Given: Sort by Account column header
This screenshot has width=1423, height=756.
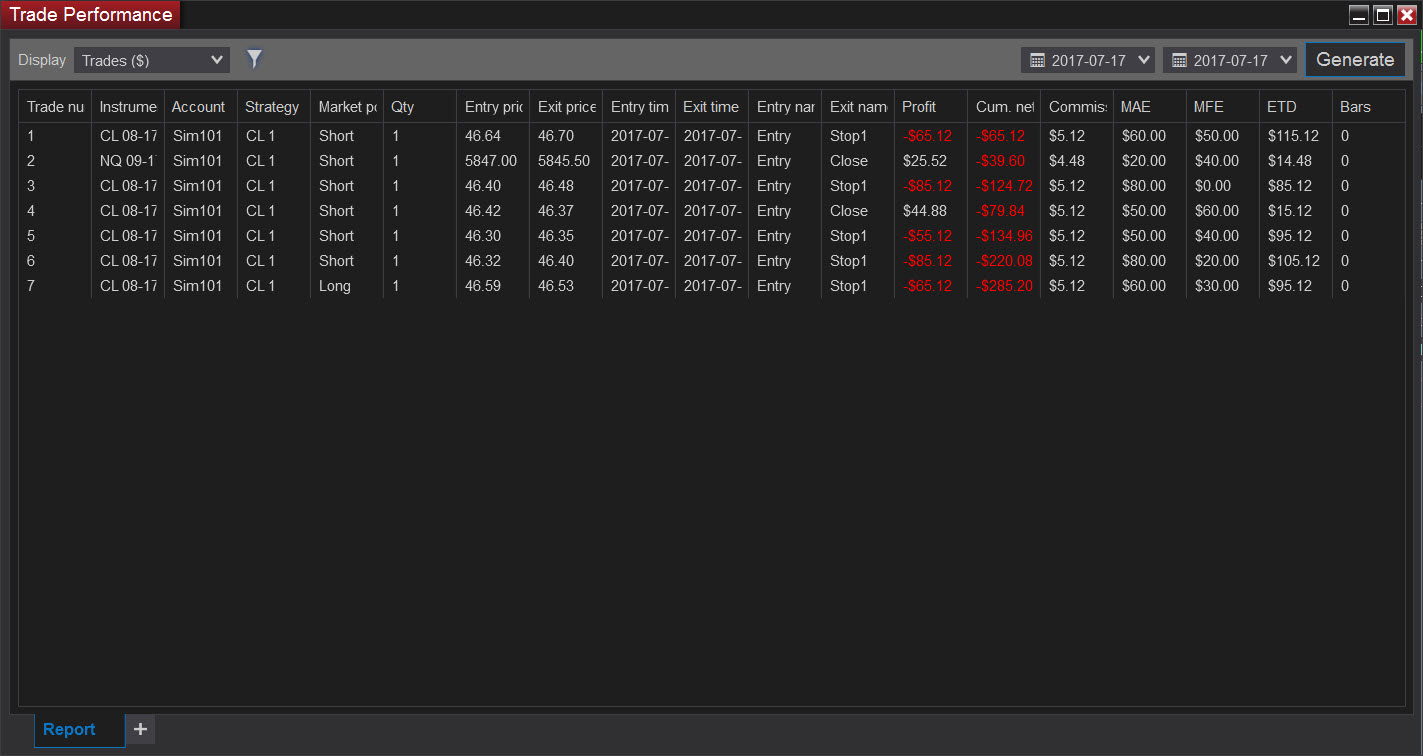Looking at the screenshot, I should point(201,107).
